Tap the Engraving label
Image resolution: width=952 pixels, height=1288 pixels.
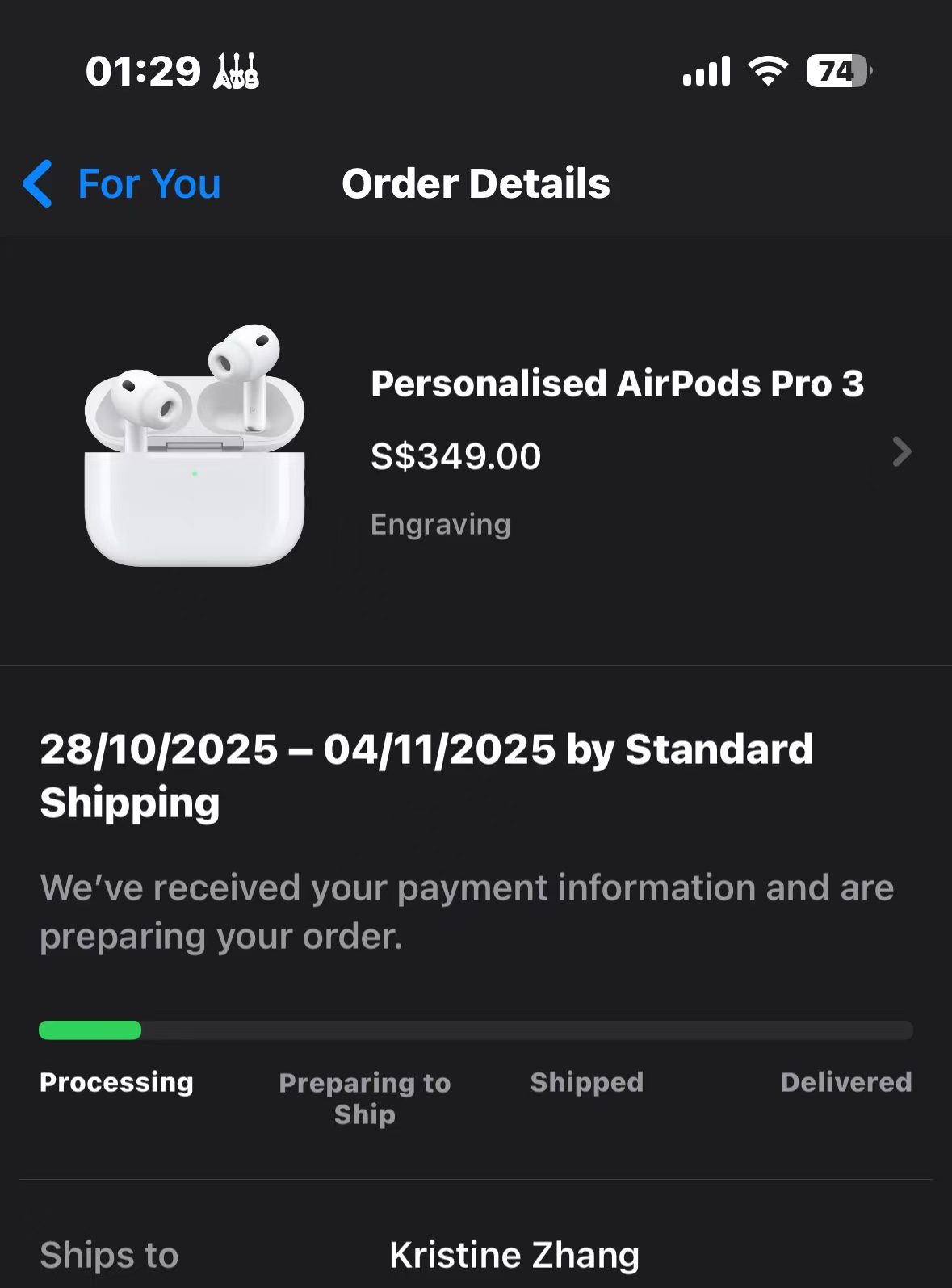440,525
